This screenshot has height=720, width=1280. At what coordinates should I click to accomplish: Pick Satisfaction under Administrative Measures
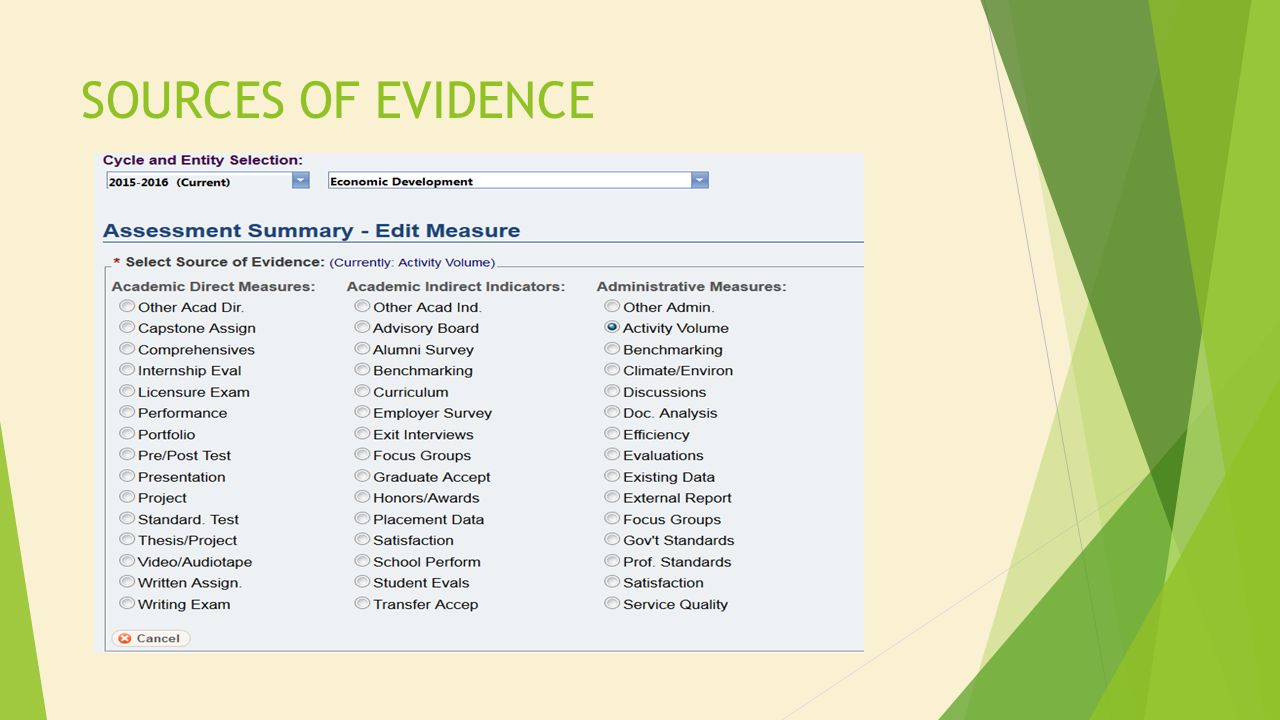click(612, 582)
